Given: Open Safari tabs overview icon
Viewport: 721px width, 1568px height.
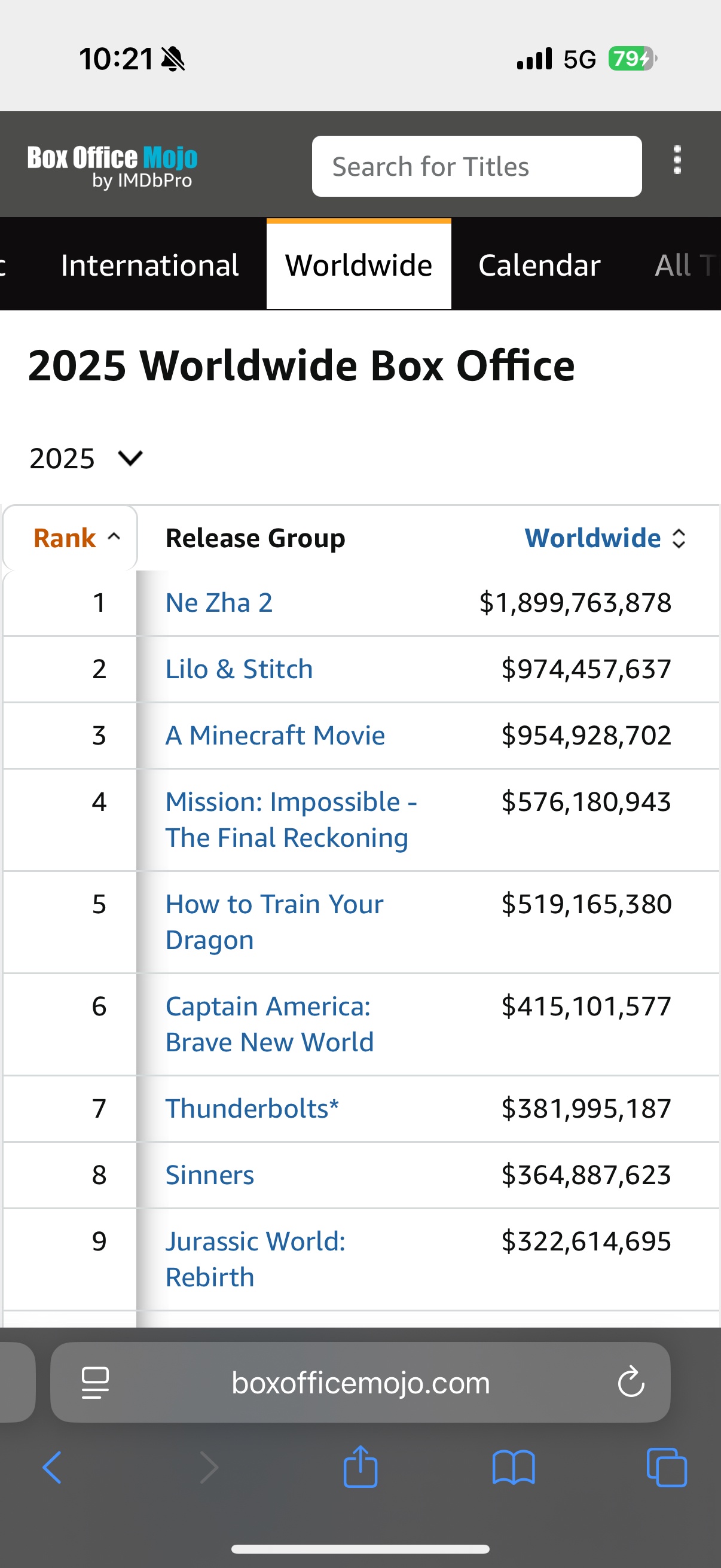Looking at the screenshot, I should (667, 1468).
